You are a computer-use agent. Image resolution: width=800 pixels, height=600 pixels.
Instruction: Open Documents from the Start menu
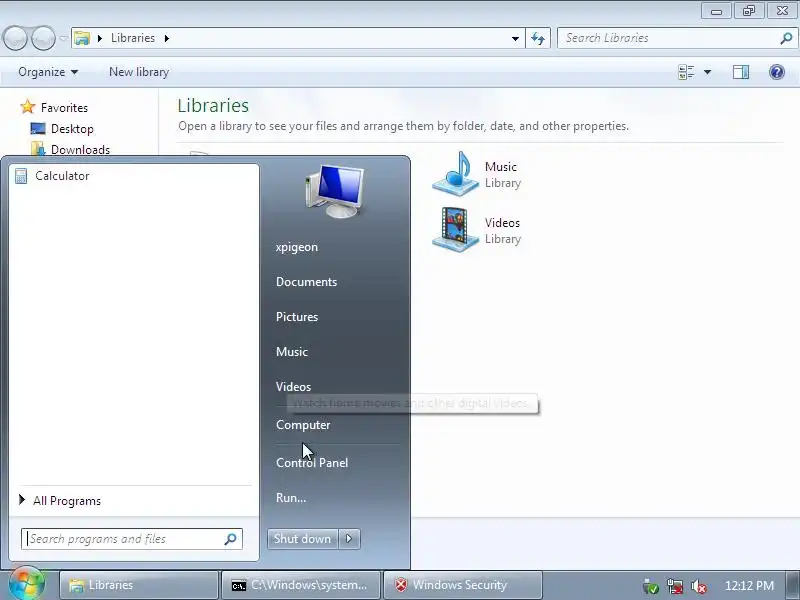pyautogui.click(x=306, y=282)
